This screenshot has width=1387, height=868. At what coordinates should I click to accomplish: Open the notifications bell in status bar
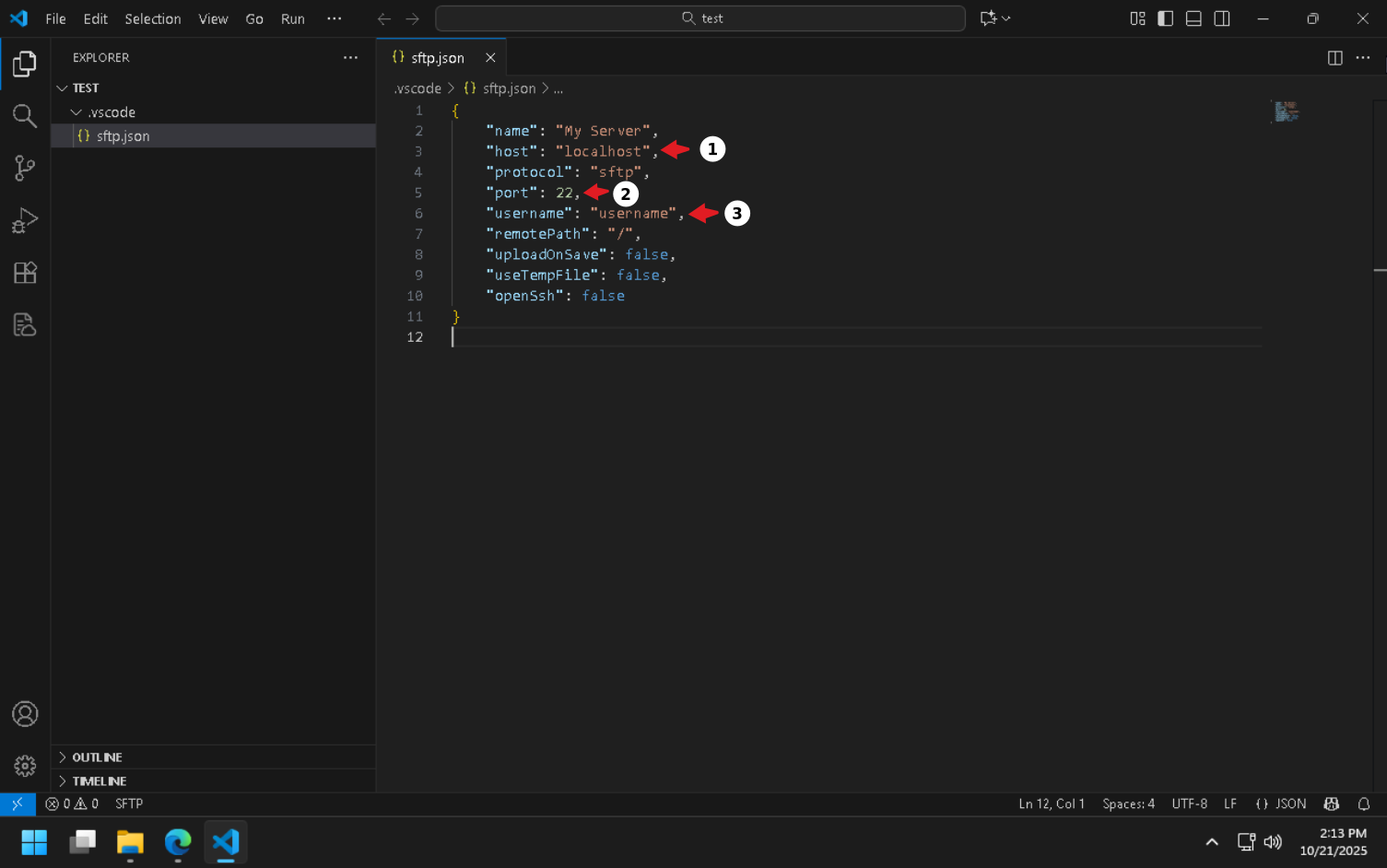(1364, 803)
